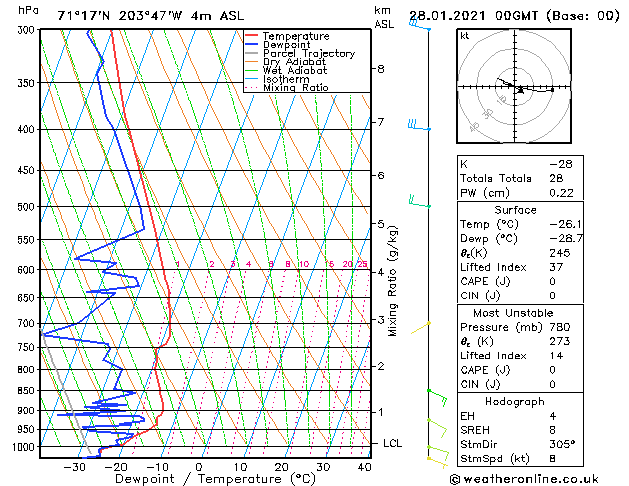Click the -30 temperature axis label
The height and width of the screenshot is (486, 629).
[75, 467]
